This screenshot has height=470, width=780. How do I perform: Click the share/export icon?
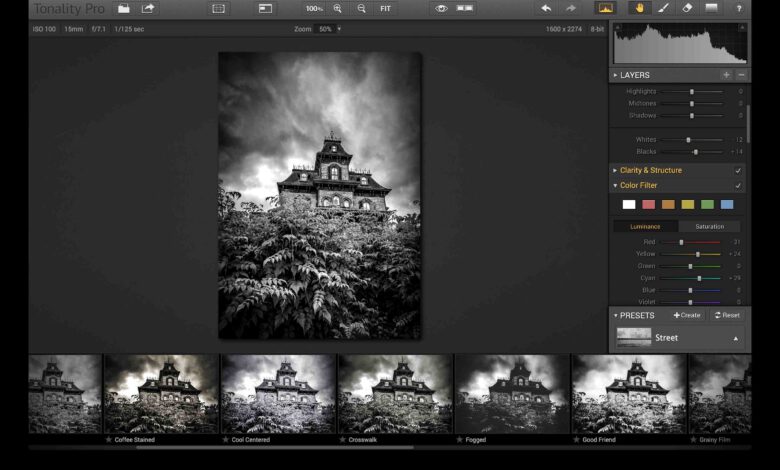pyautogui.click(x=148, y=8)
